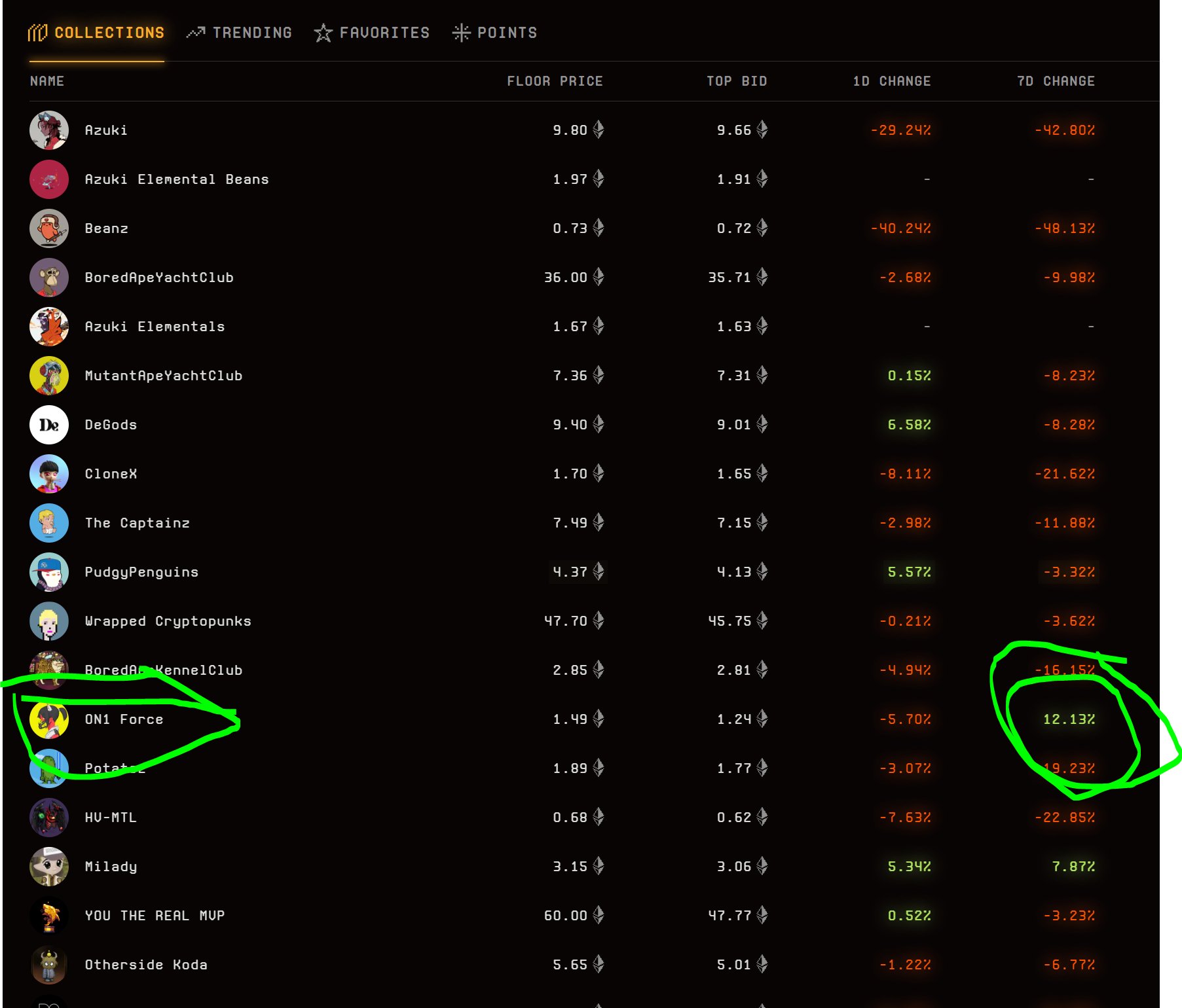Open the Azuki collection name
Image resolution: width=1182 pixels, height=1008 pixels.
[x=106, y=130]
